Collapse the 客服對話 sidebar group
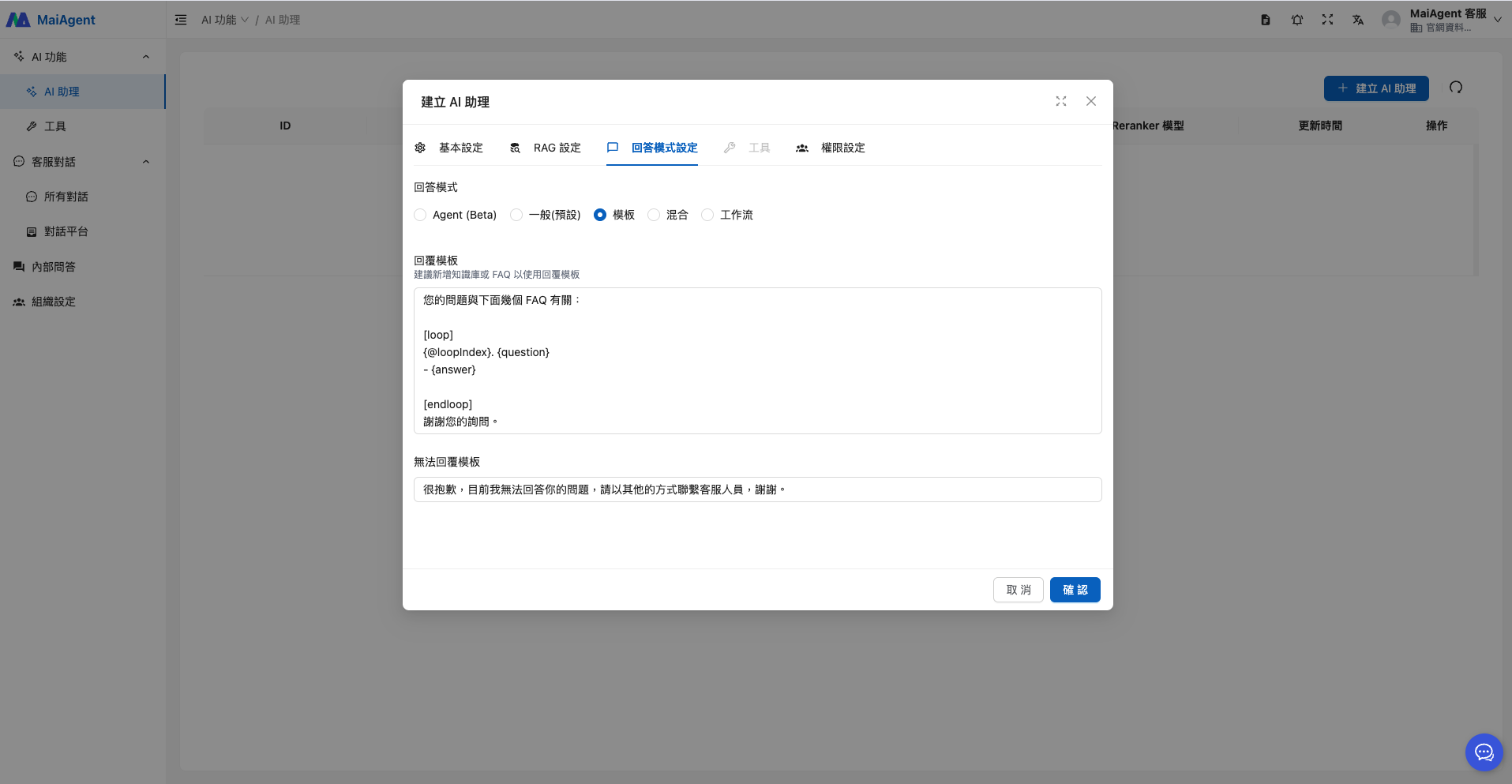This screenshot has height=784, width=1512. [x=146, y=162]
